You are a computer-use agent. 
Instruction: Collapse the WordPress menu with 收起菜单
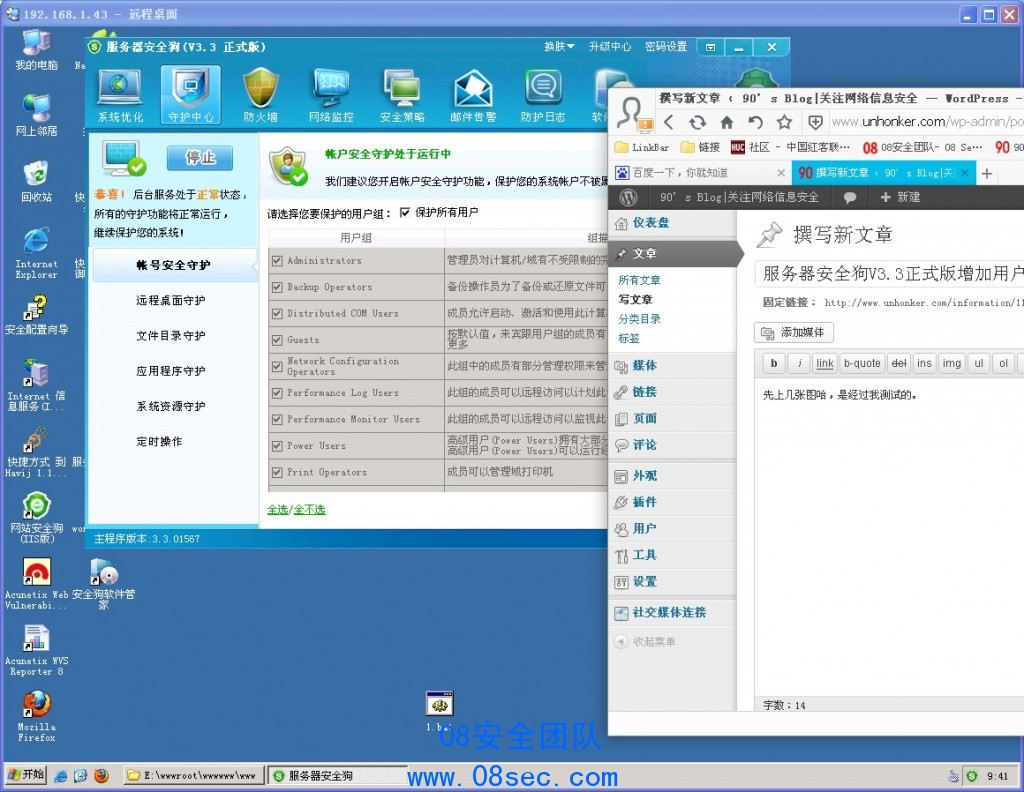click(x=646, y=642)
